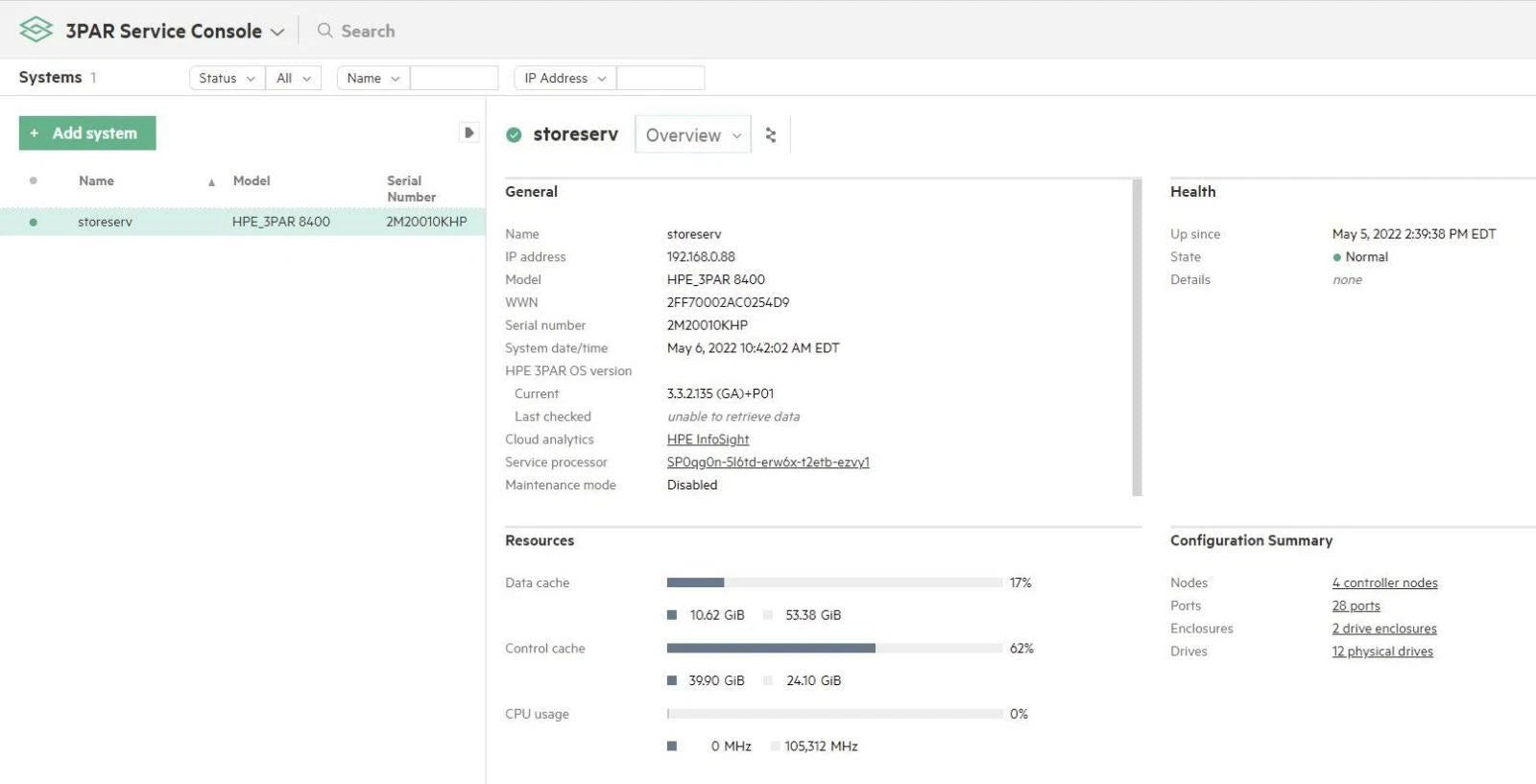Click the IP Address filter text box
The height and width of the screenshot is (784, 1536).
(x=660, y=78)
